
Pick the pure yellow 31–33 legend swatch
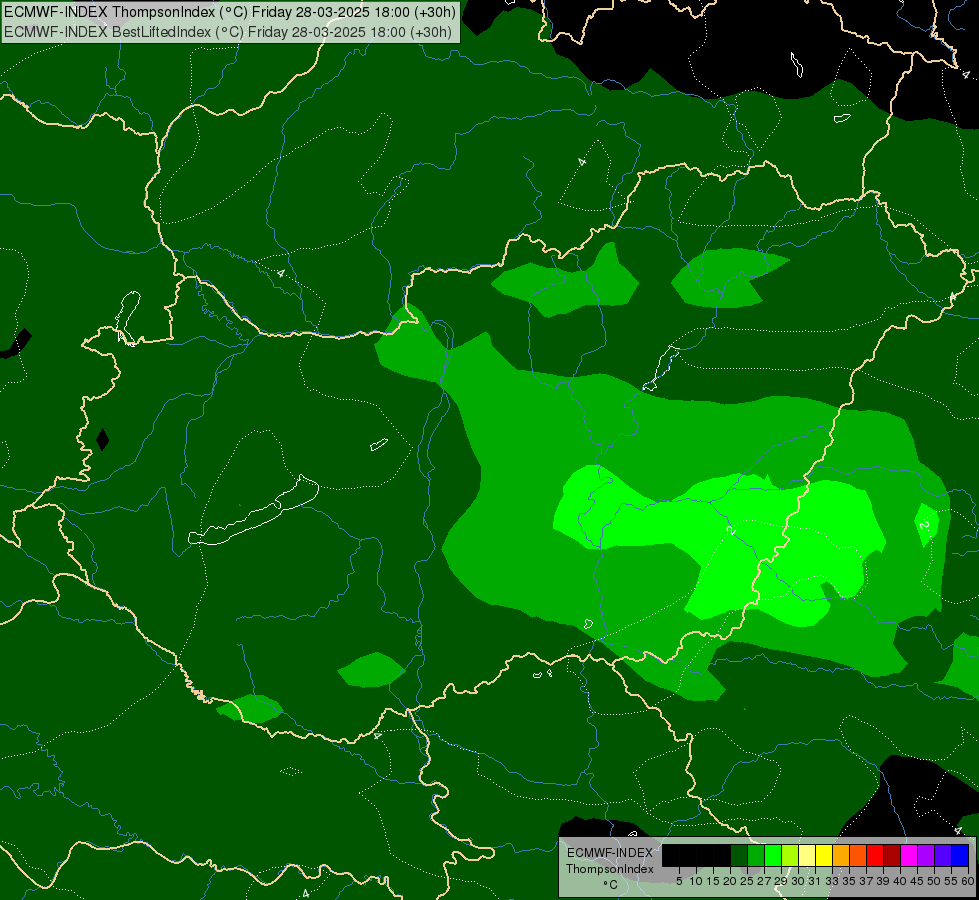point(824,855)
